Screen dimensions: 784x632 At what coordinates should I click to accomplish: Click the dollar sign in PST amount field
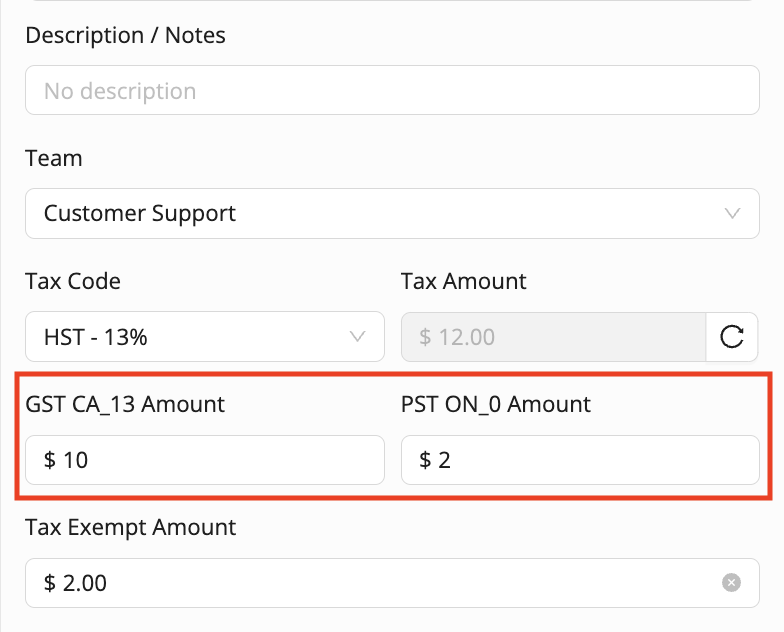(425, 460)
